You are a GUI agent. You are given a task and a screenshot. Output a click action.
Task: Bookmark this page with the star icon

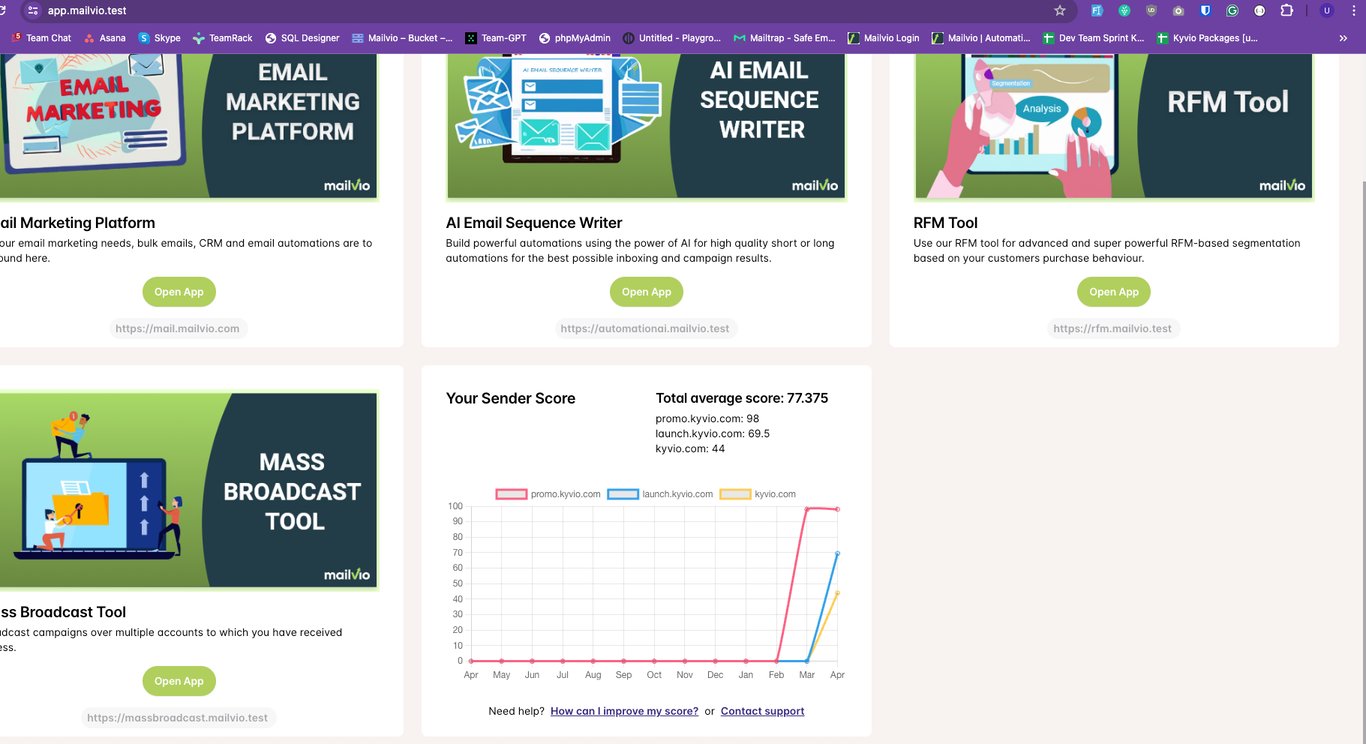pos(1060,10)
